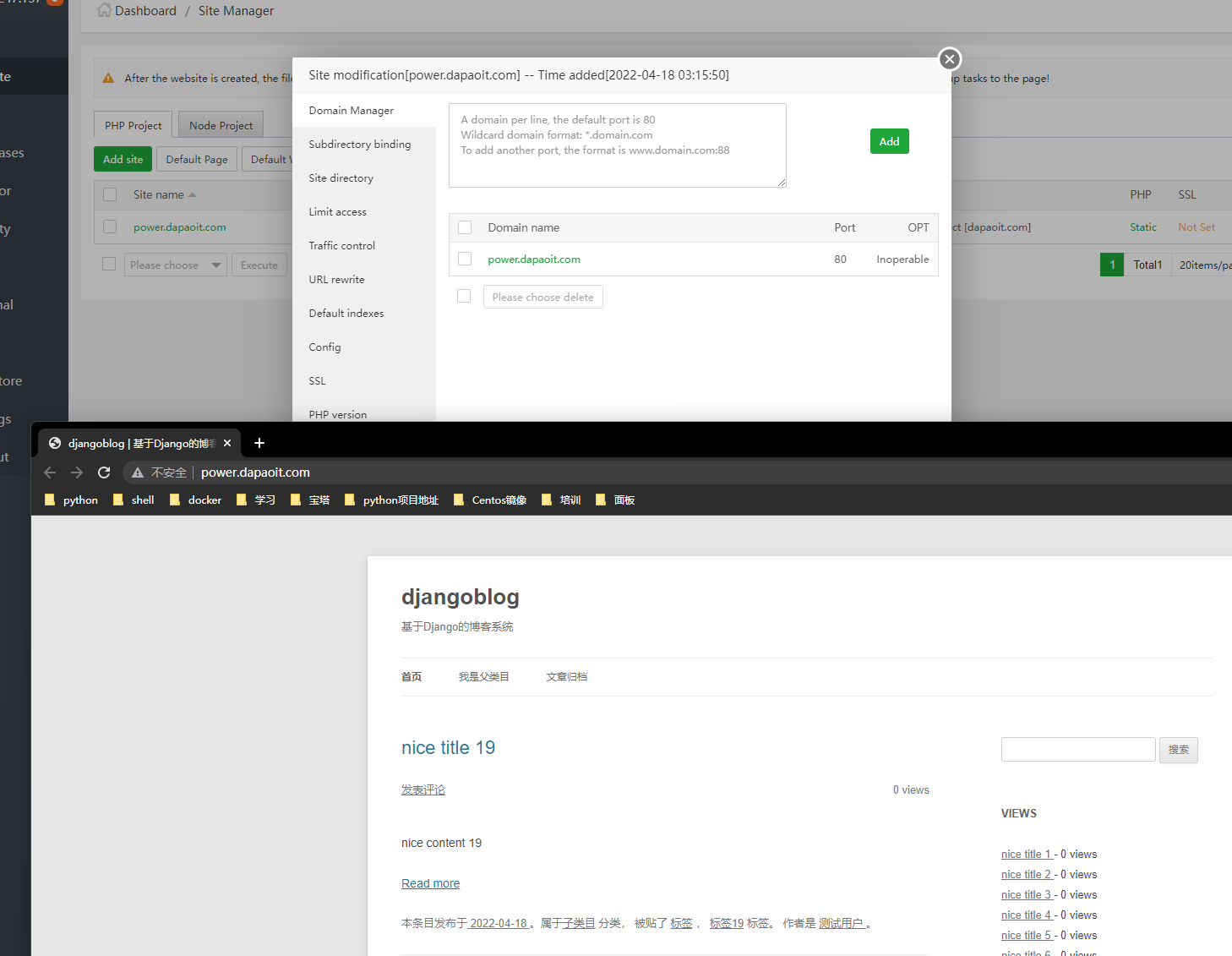Screen dimensions: 1232x956
Task: Click the green Add domain button
Action: click(x=890, y=141)
